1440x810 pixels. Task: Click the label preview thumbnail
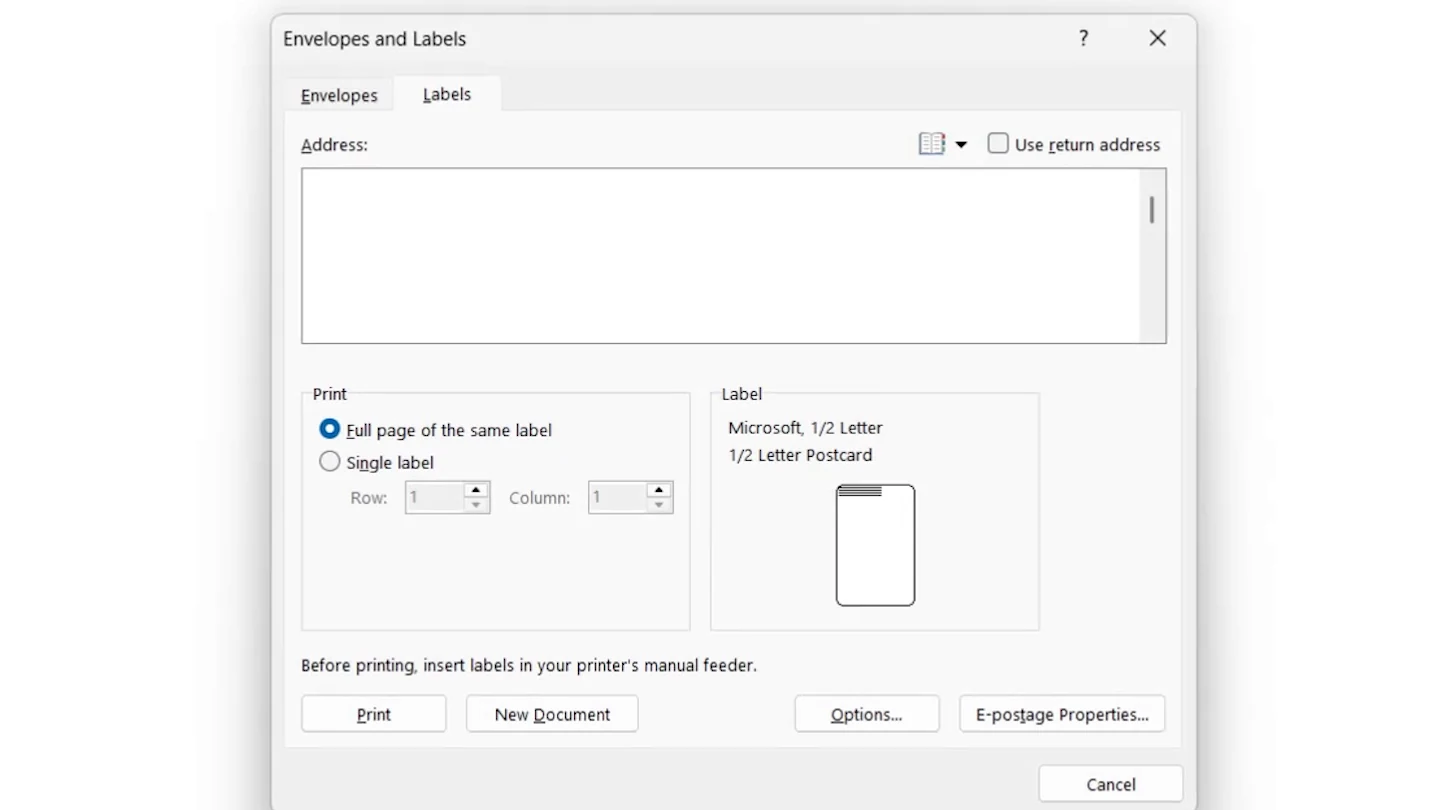pos(875,545)
